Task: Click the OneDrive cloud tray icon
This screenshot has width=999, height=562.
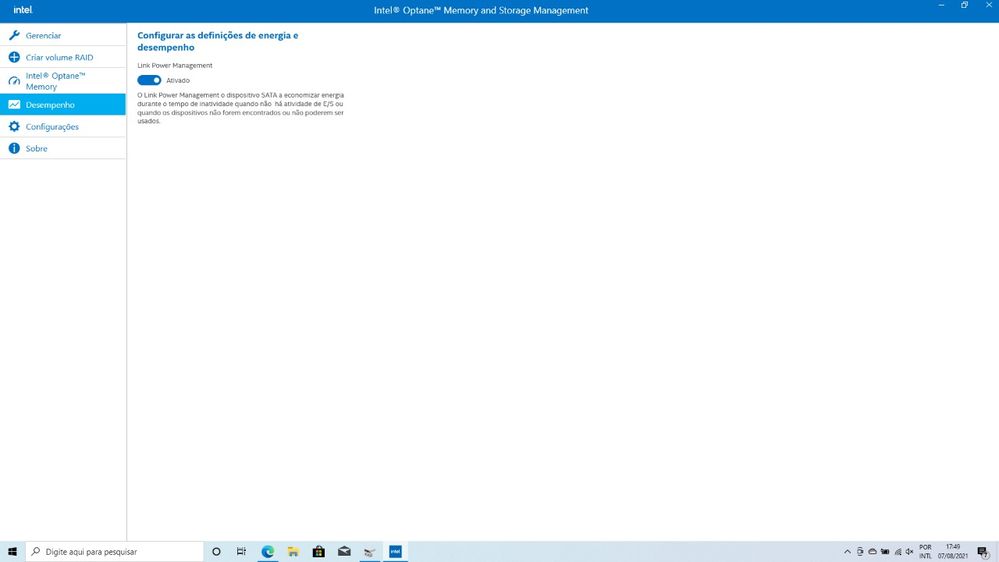Action: tap(872, 552)
